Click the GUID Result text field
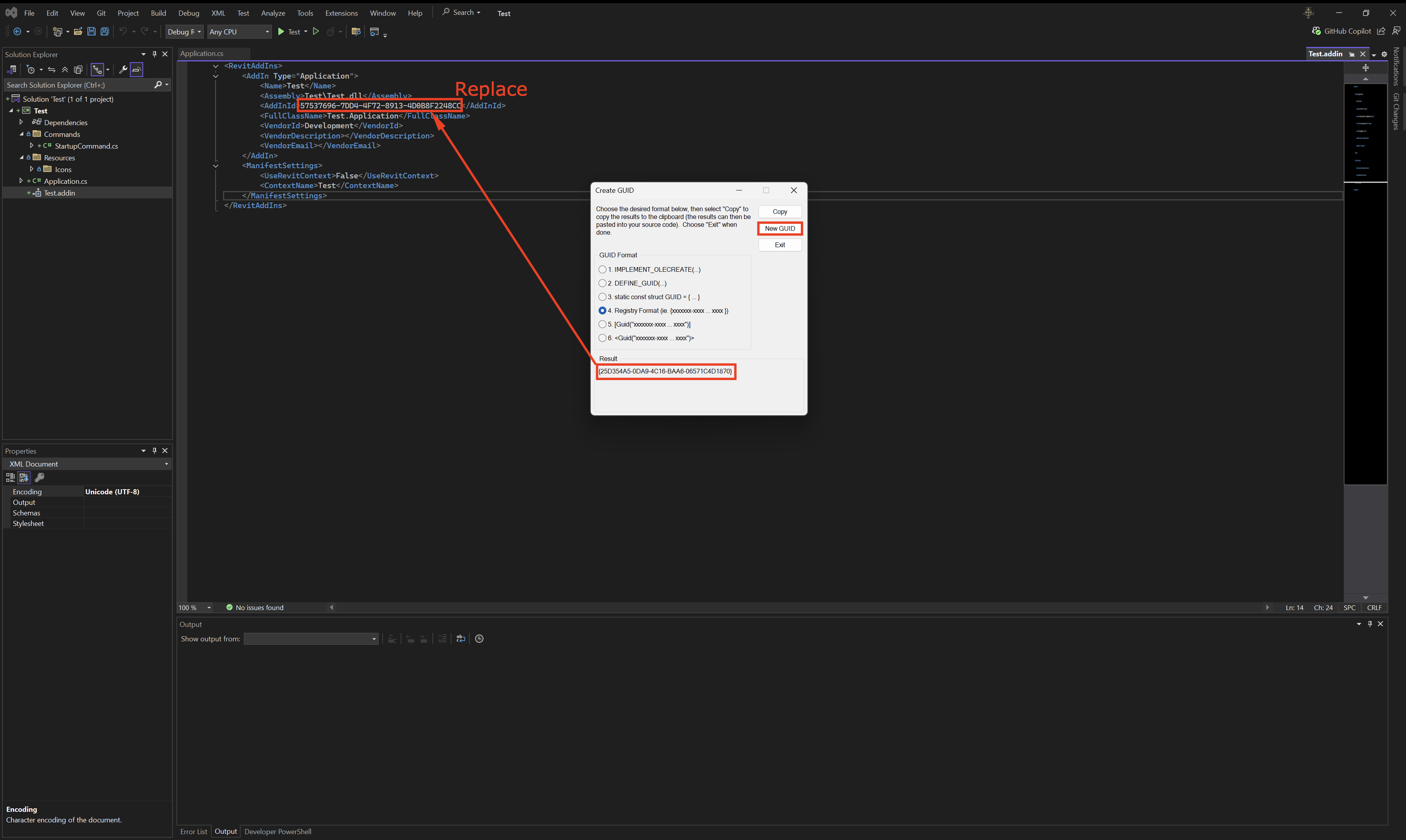The height and width of the screenshot is (840, 1406). 665,372
